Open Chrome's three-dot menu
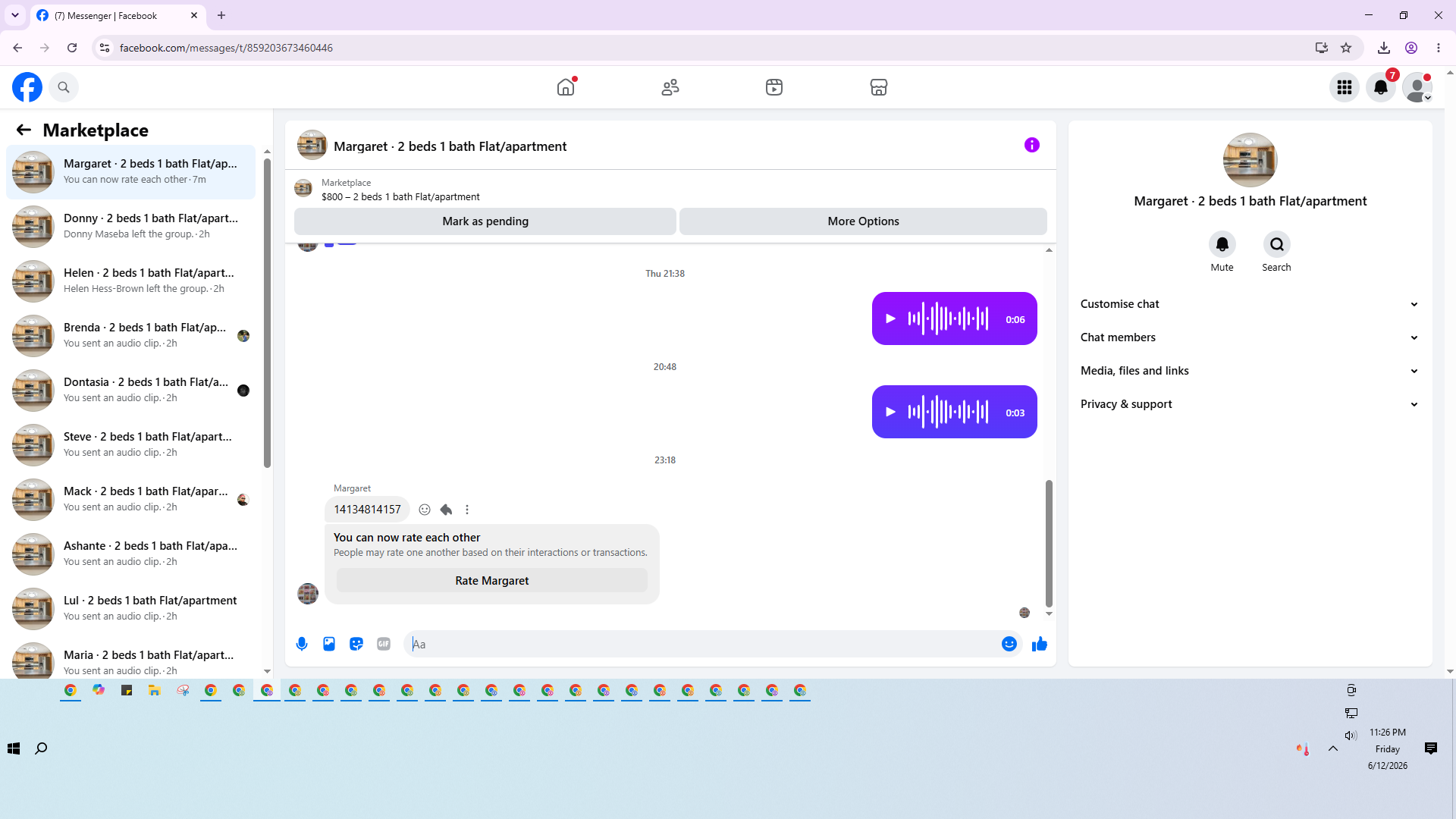This screenshot has width=1456, height=819. [1439, 48]
